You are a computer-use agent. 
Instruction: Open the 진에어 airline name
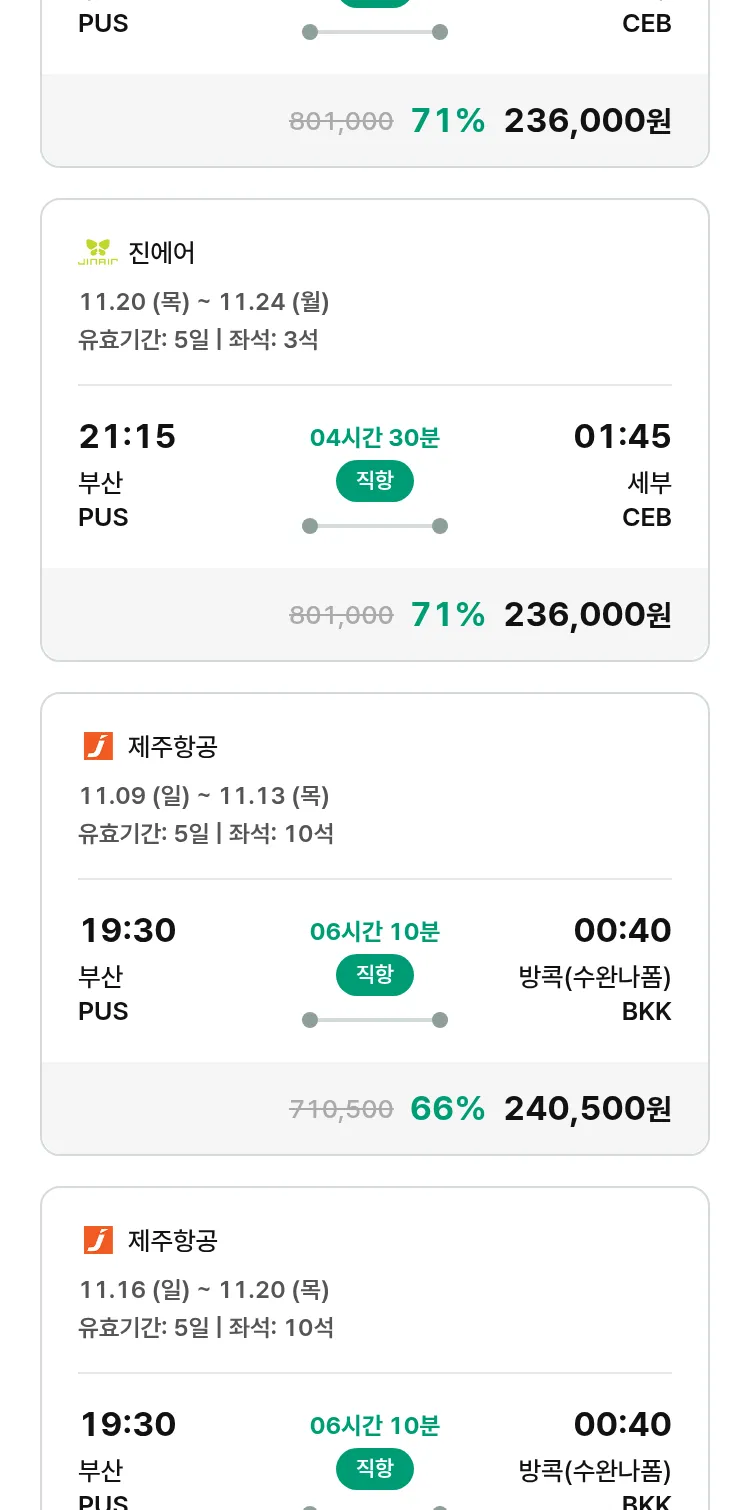point(162,253)
